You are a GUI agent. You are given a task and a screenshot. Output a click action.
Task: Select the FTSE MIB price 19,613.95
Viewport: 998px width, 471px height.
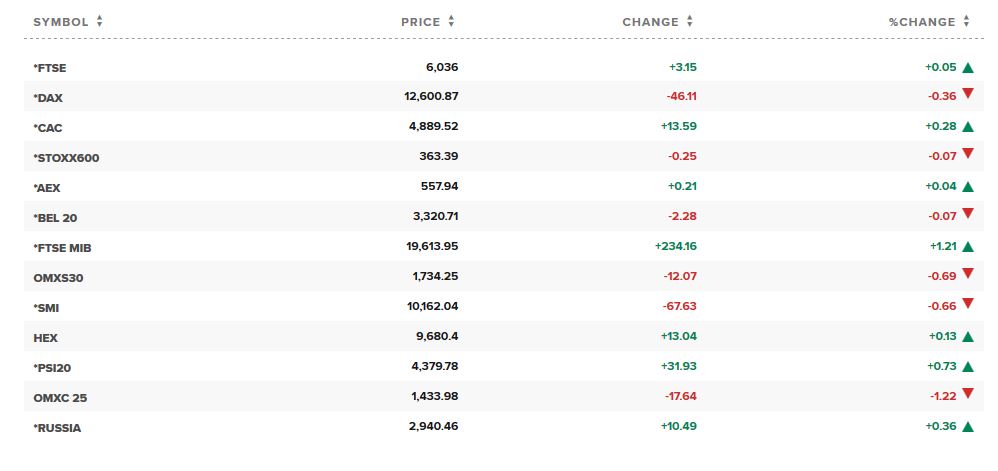tap(432, 246)
